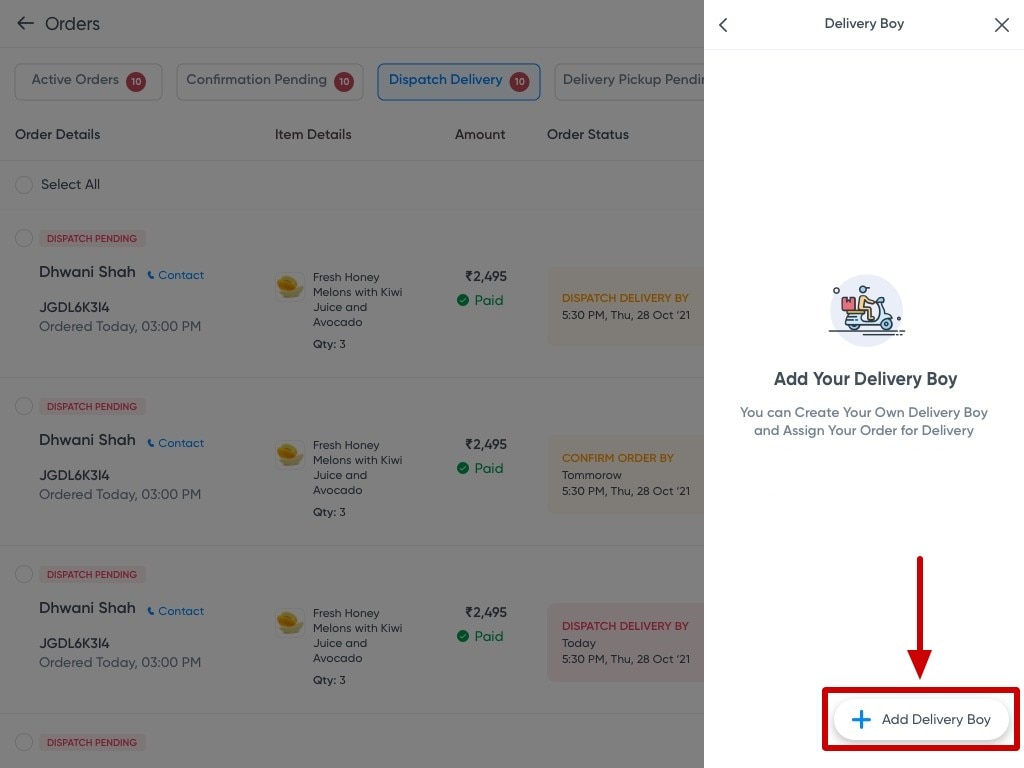
Task: Check the third order's selection checkbox
Action: (23, 574)
